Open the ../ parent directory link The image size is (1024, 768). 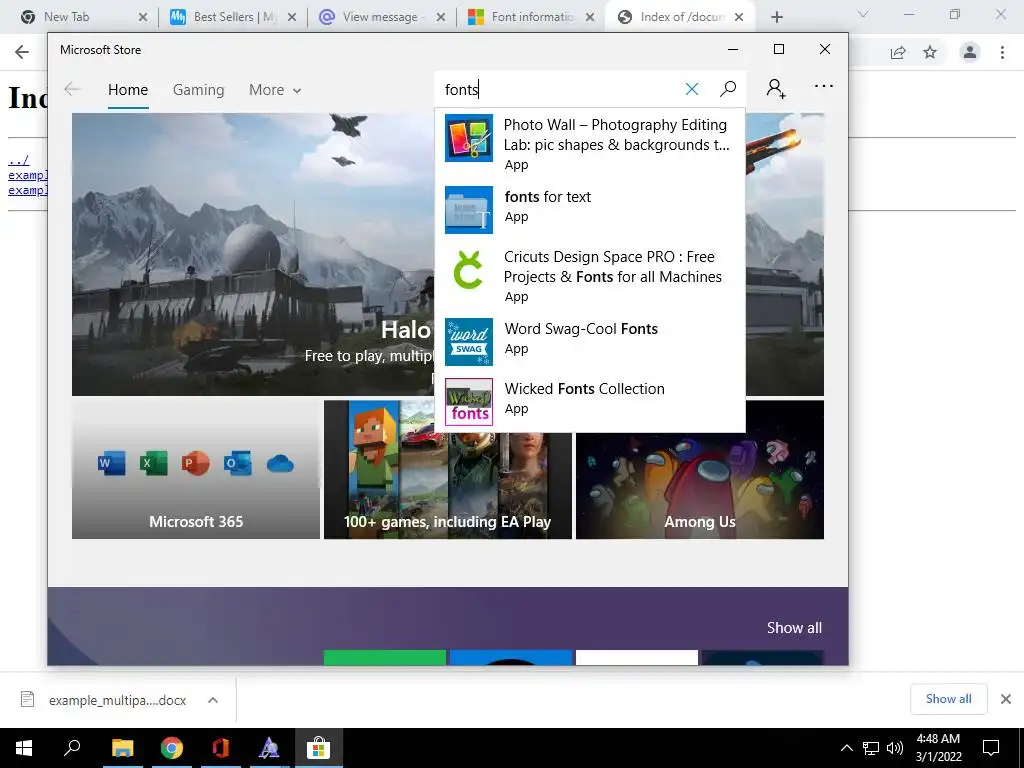coord(18,160)
